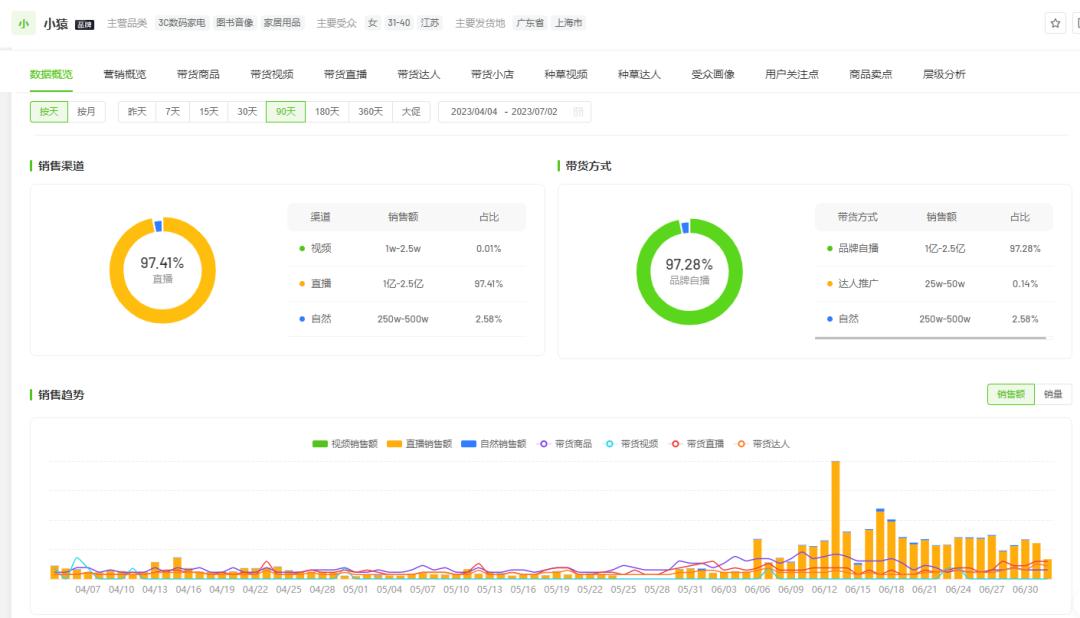Choose the 180天 time range

click(325, 111)
